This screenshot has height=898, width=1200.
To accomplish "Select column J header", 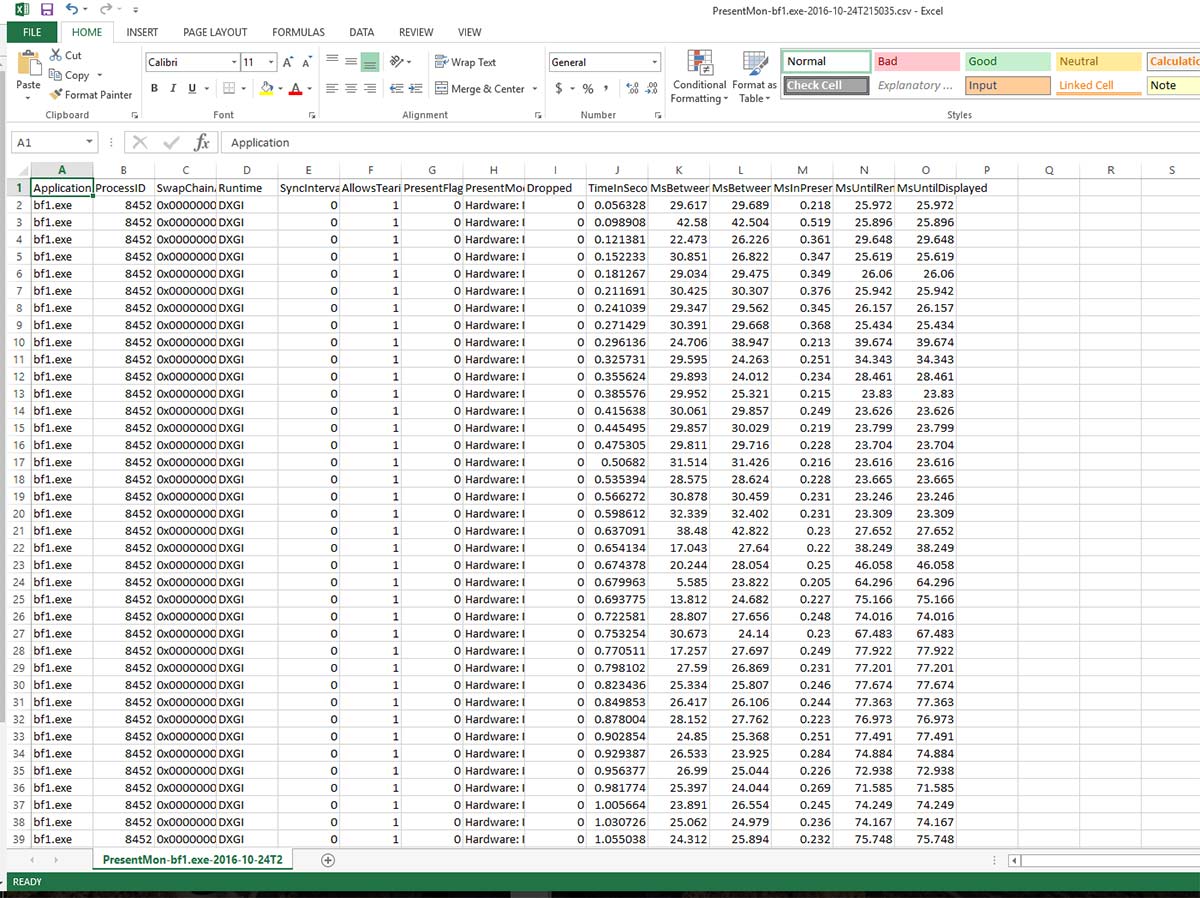I will coord(617,171).
